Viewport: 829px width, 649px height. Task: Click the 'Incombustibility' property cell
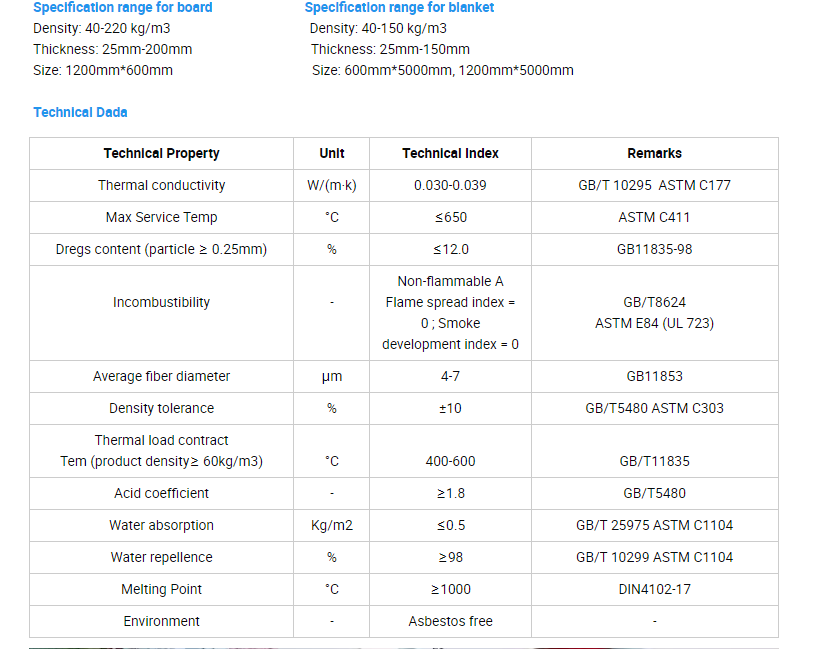click(161, 313)
